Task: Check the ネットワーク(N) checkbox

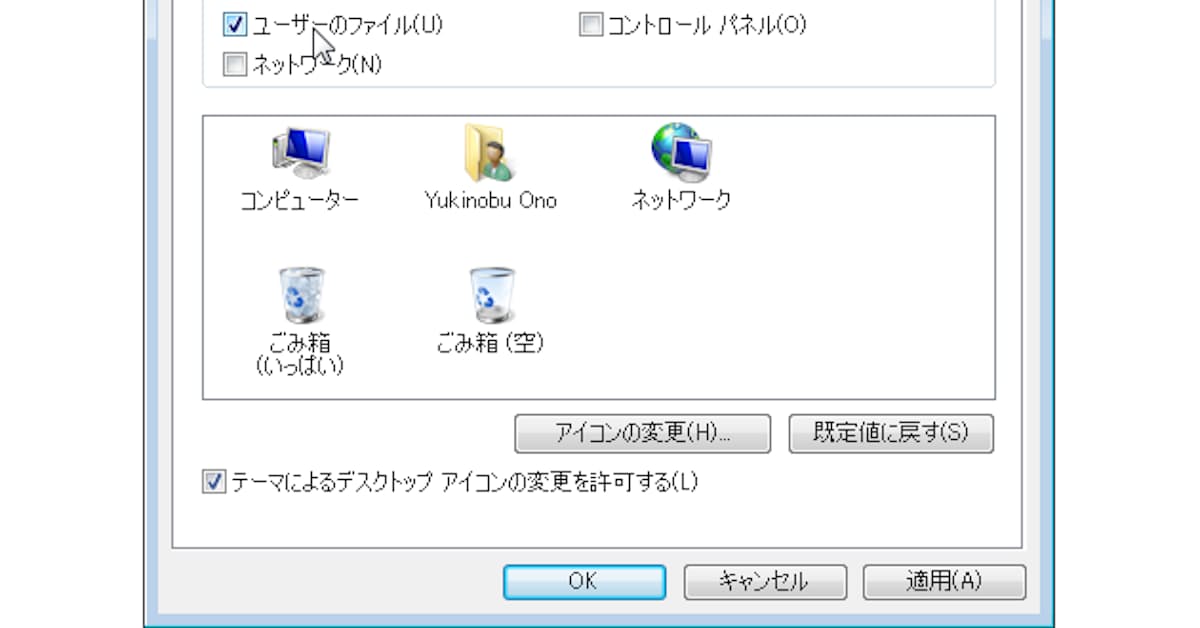Action: point(235,65)
